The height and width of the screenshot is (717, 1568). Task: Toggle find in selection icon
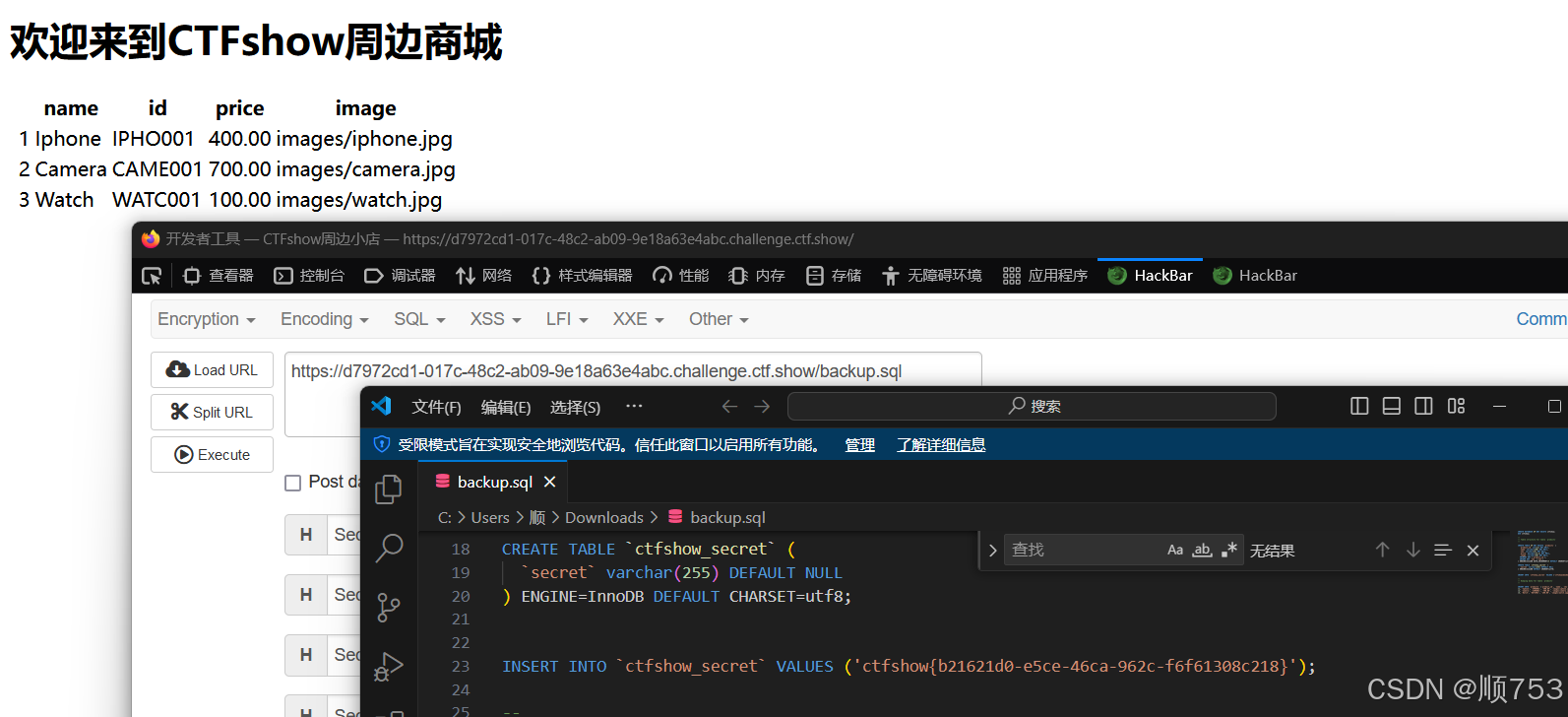coord(1443,550)
